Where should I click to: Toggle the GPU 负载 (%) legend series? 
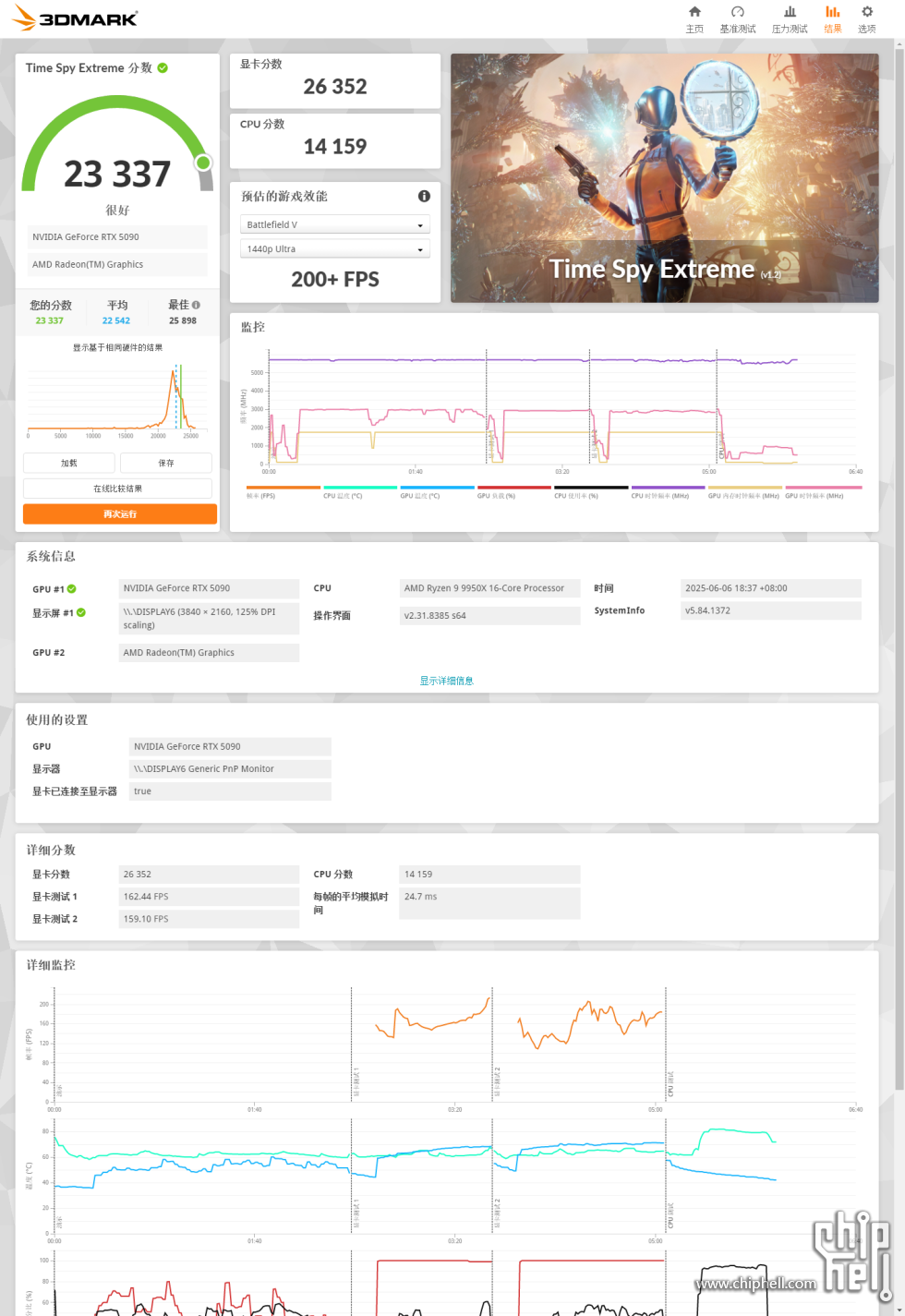point(514,491)
